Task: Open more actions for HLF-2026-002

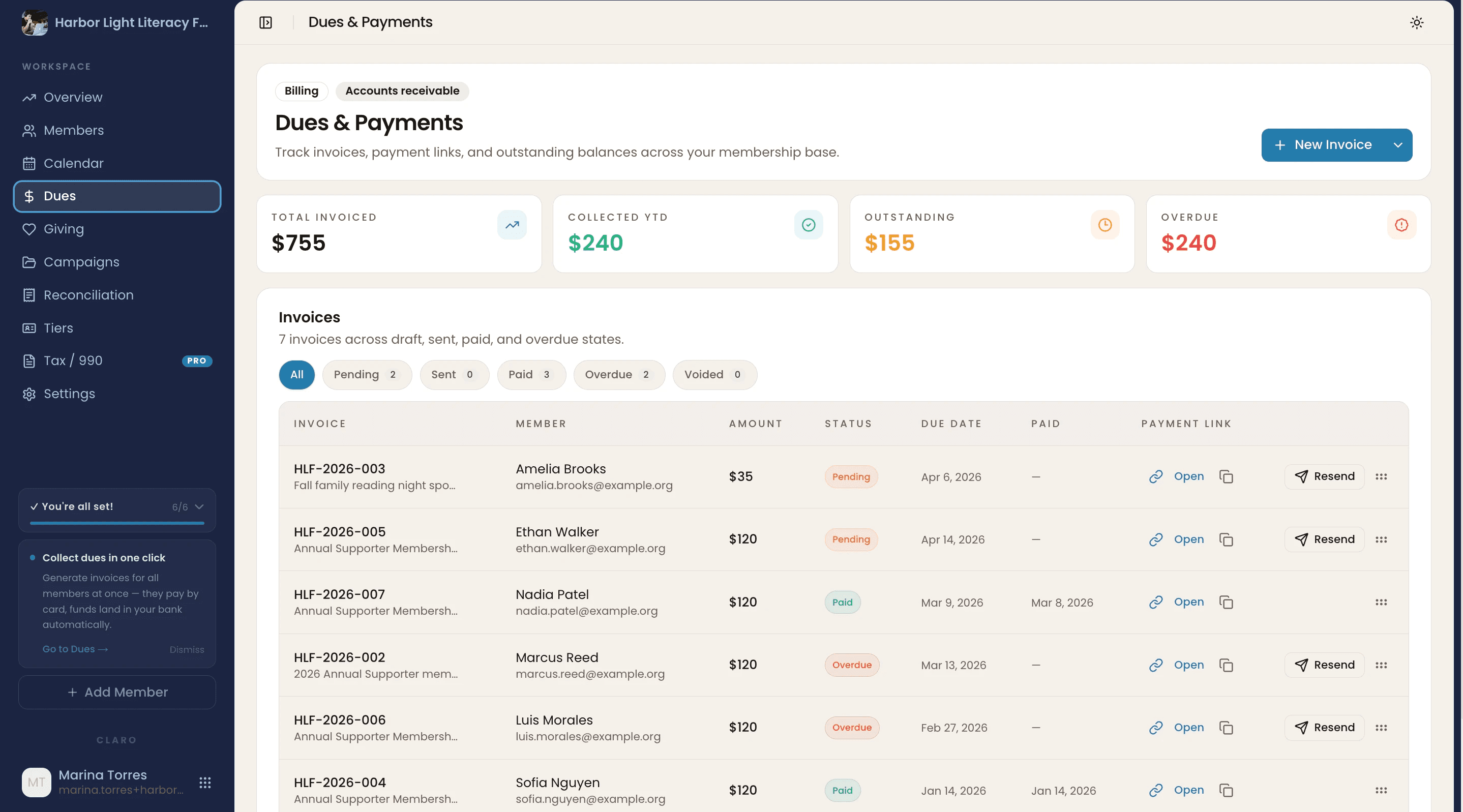Action: 1381,665
